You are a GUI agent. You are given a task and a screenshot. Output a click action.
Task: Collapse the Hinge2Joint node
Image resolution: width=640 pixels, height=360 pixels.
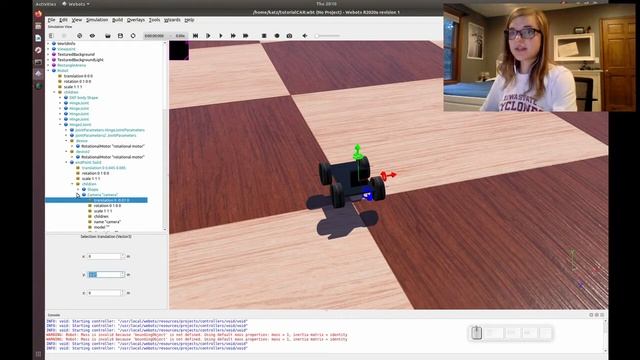point(60,124)
